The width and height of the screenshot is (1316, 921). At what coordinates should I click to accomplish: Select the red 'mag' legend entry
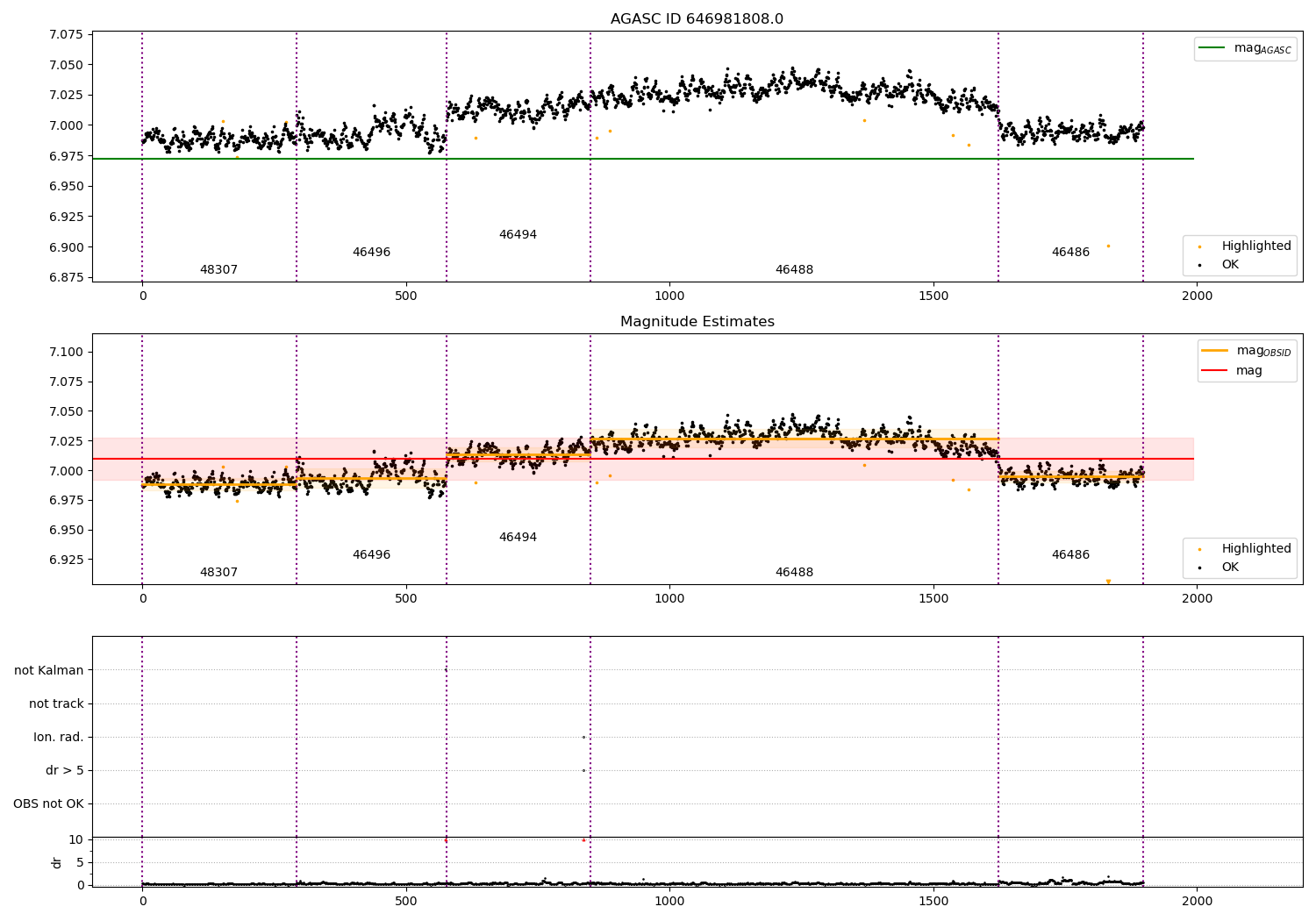[1232, 371]
